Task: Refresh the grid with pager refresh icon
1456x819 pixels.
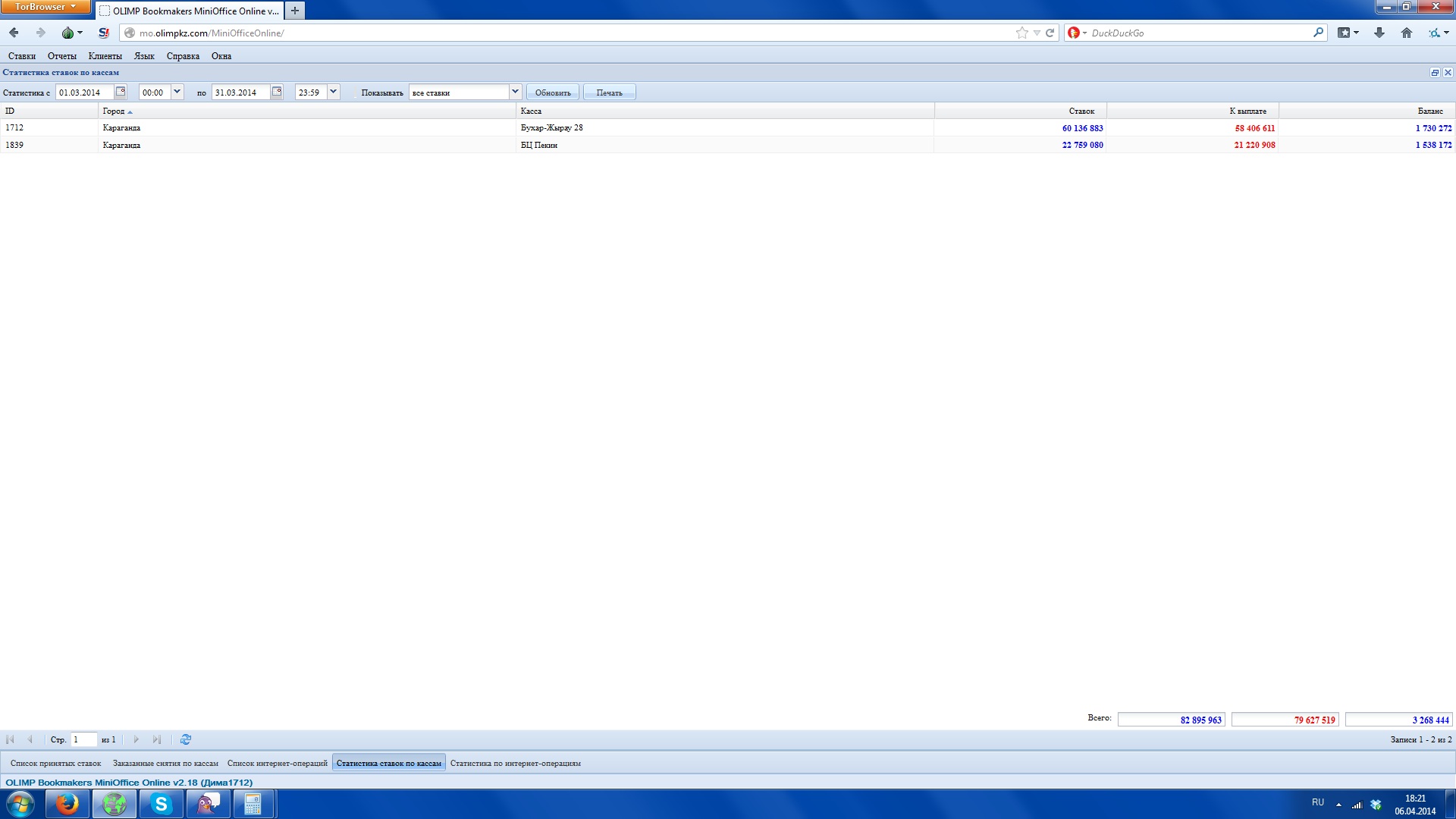Action: [186, 739]
